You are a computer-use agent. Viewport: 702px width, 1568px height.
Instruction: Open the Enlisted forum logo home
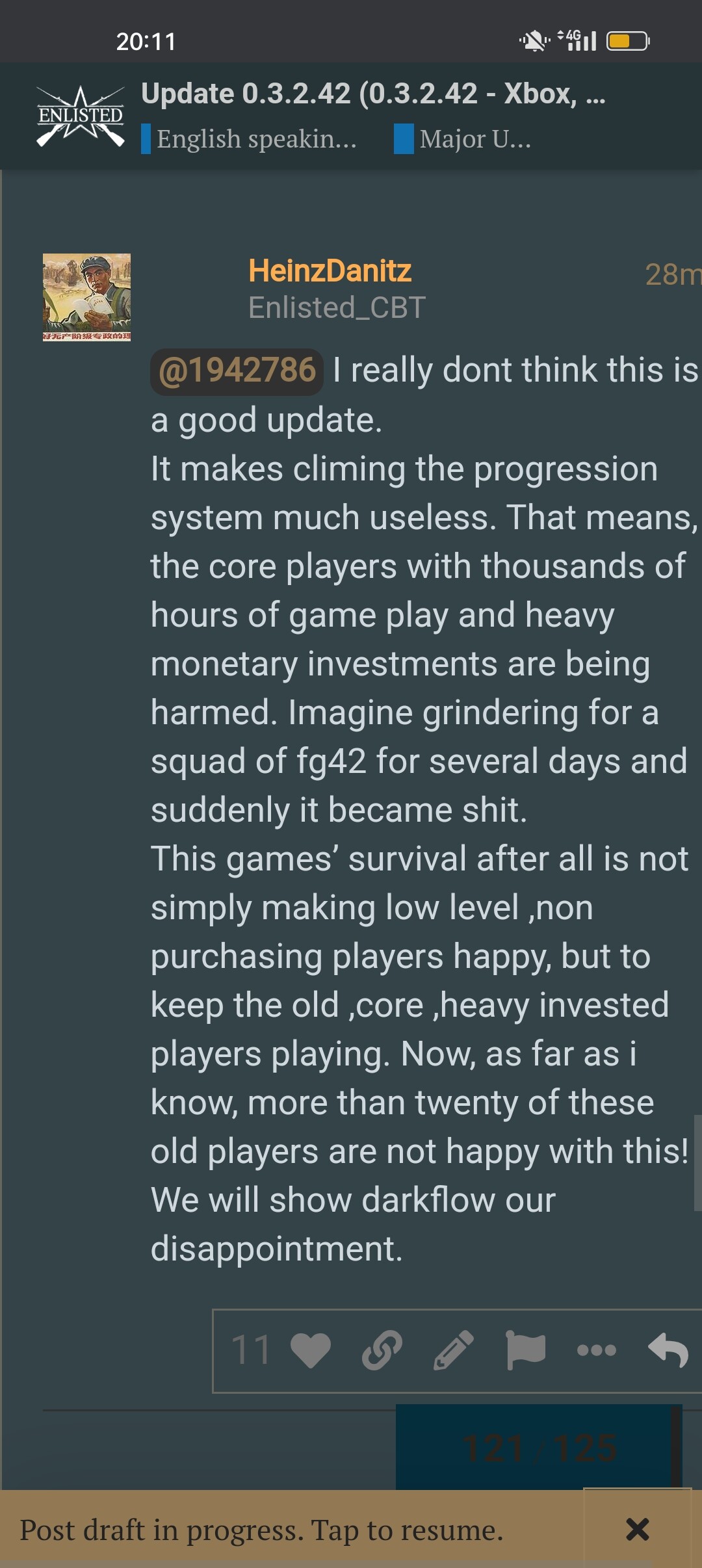coord(81,116)
